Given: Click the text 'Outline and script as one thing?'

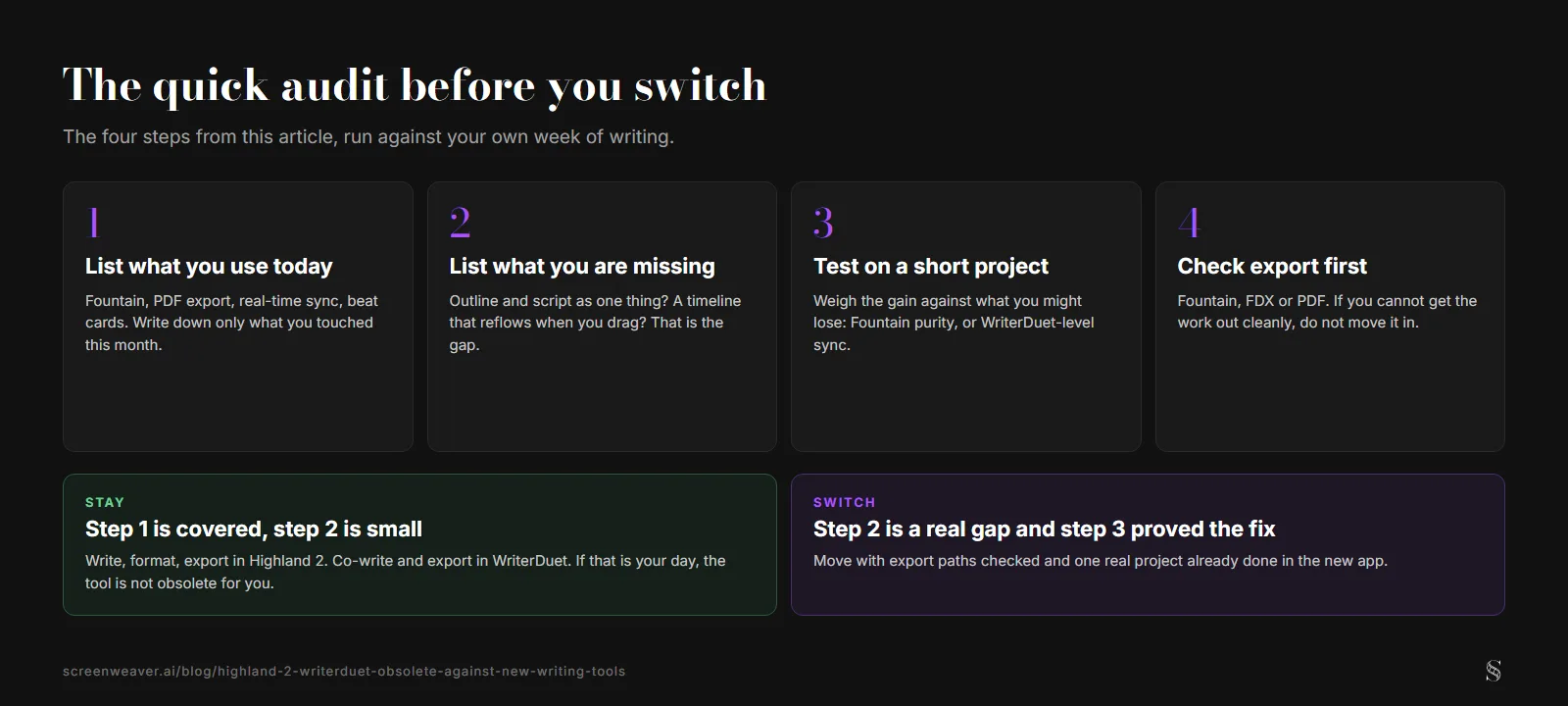Looking at the screenshot, I should click(x=559, y=301).
